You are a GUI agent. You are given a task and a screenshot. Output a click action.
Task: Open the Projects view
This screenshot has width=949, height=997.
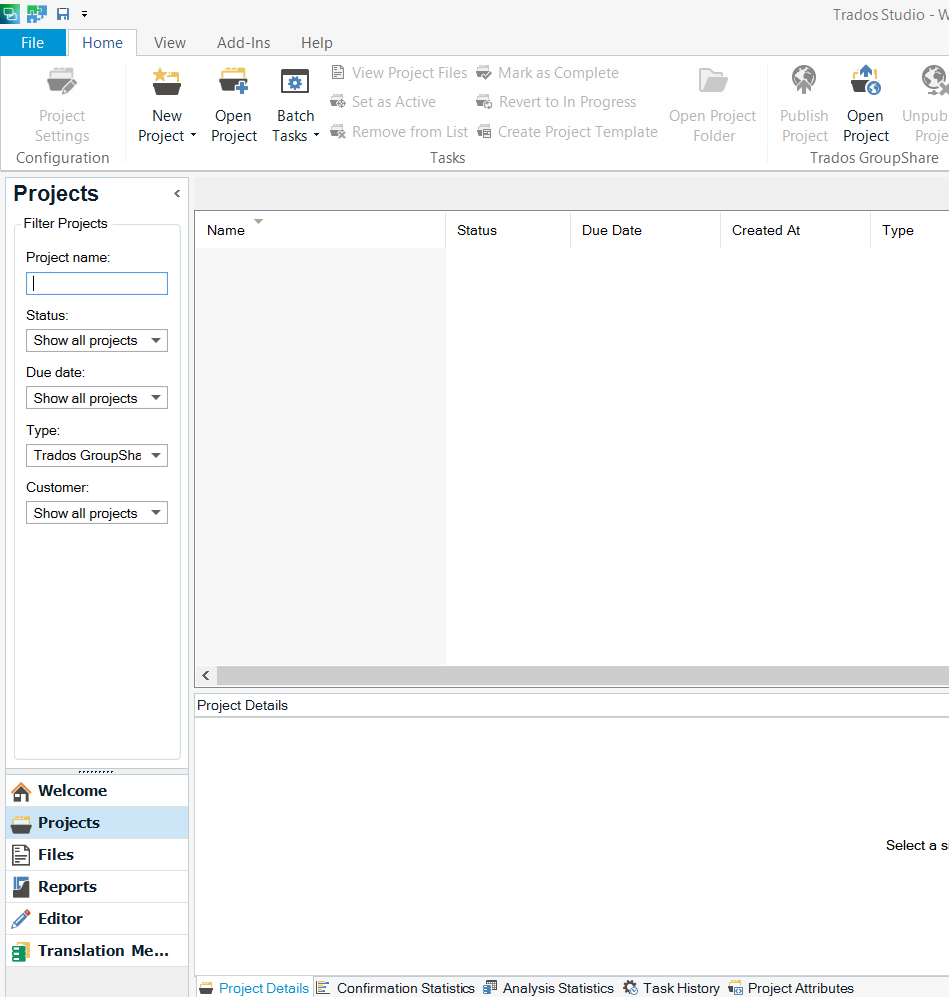click(97, 823)
